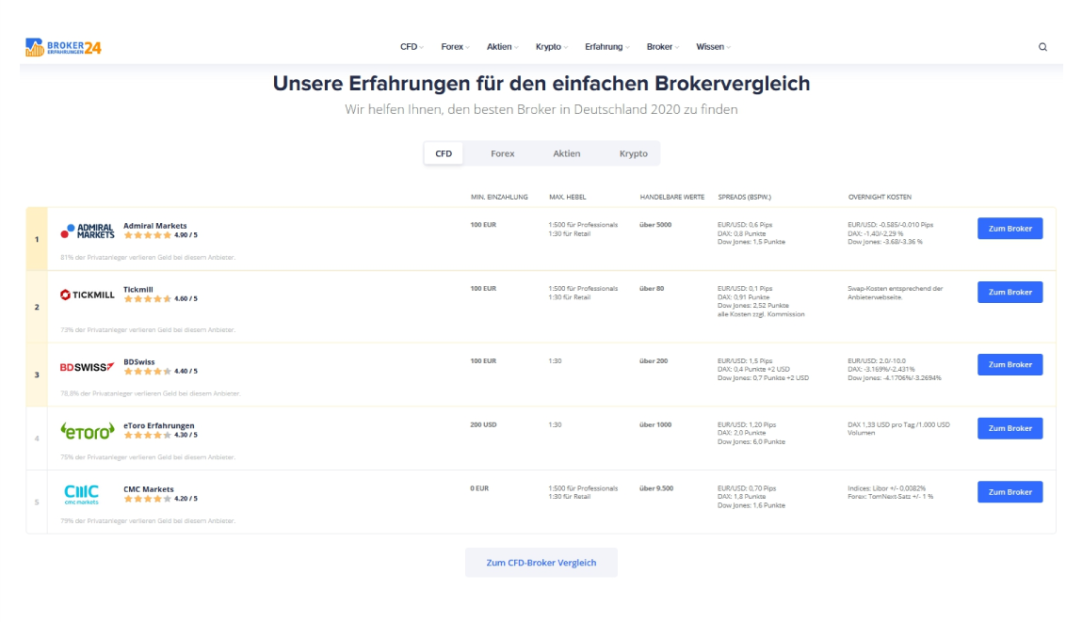Image resolution: width=1082 pixels, height=622 pixels.
Task: Click '200 USD' minimum deposit value
Action: (483, 425)
